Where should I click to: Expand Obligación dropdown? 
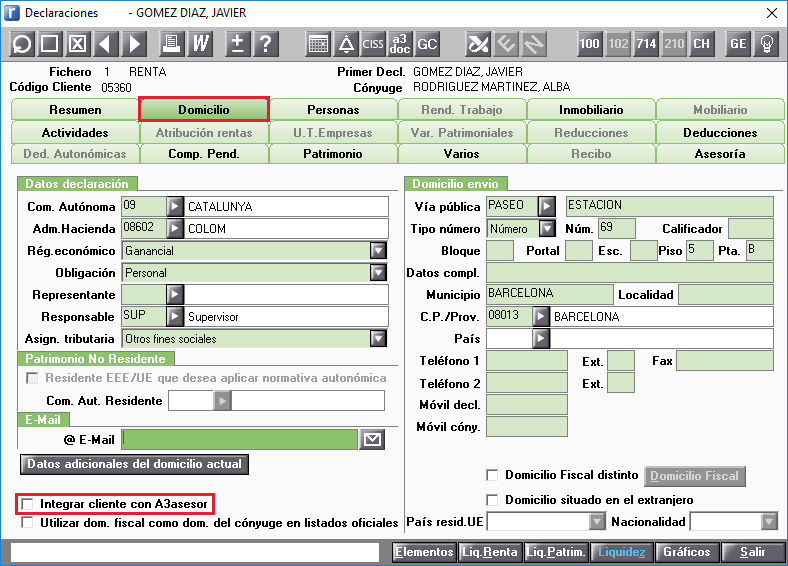(x=378, y=272)
